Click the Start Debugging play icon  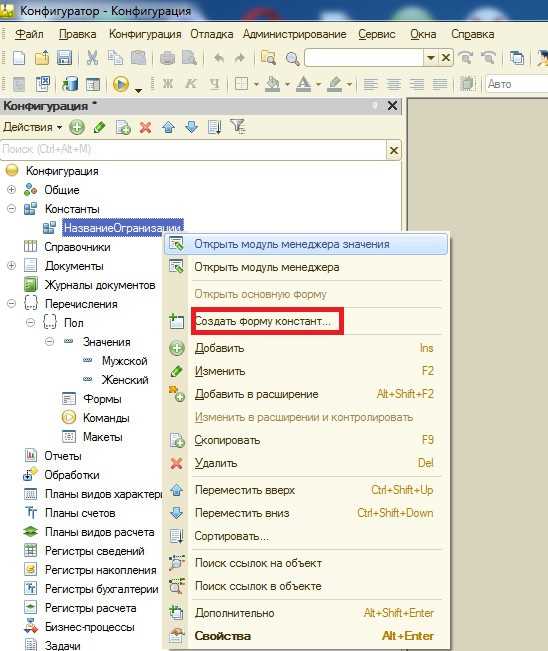point(120,84)
